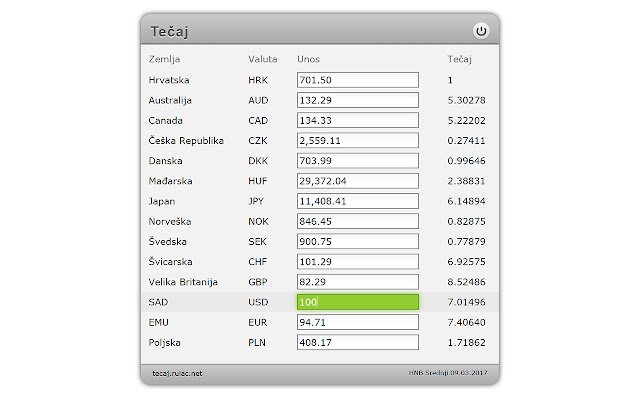Screen dimensions: 640x400
Task: Click the Valuta column header
Action: 262,59
